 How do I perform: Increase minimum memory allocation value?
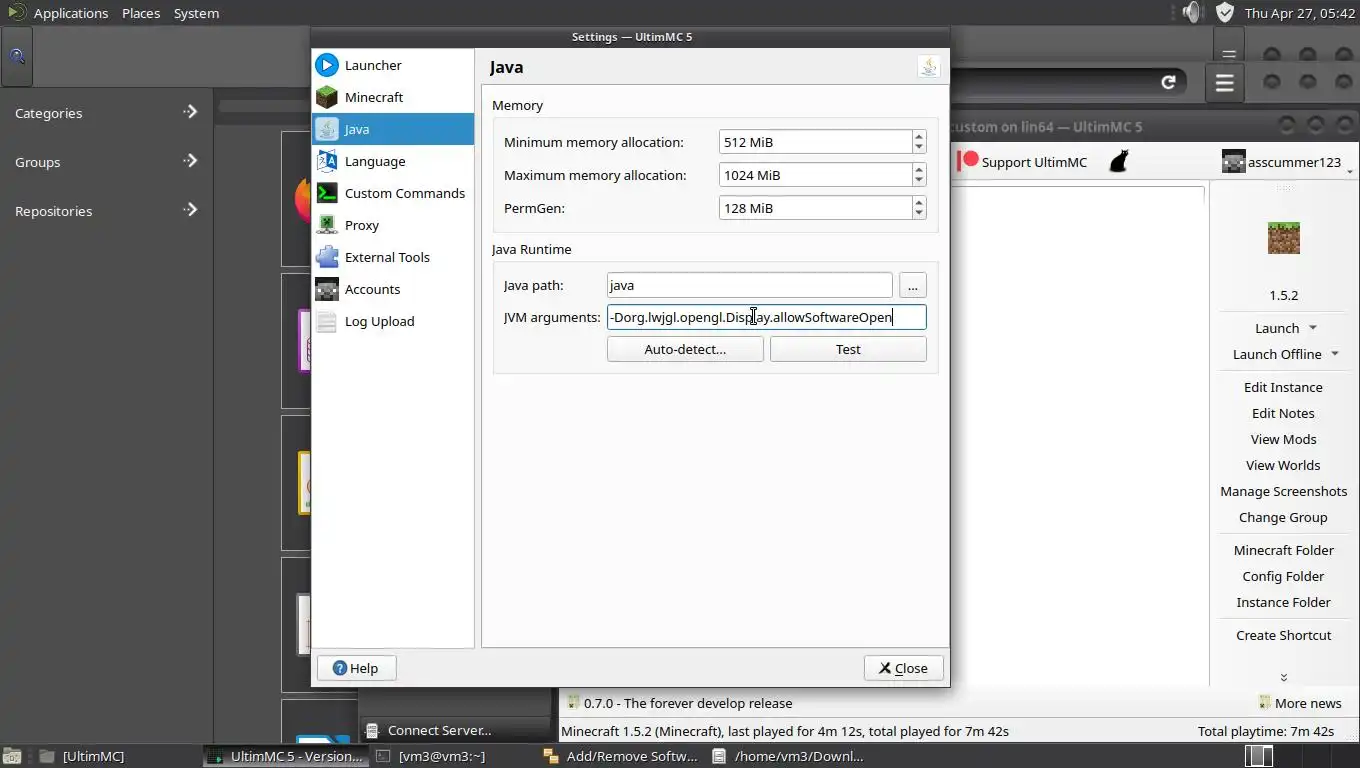click(x=919, y=137)
